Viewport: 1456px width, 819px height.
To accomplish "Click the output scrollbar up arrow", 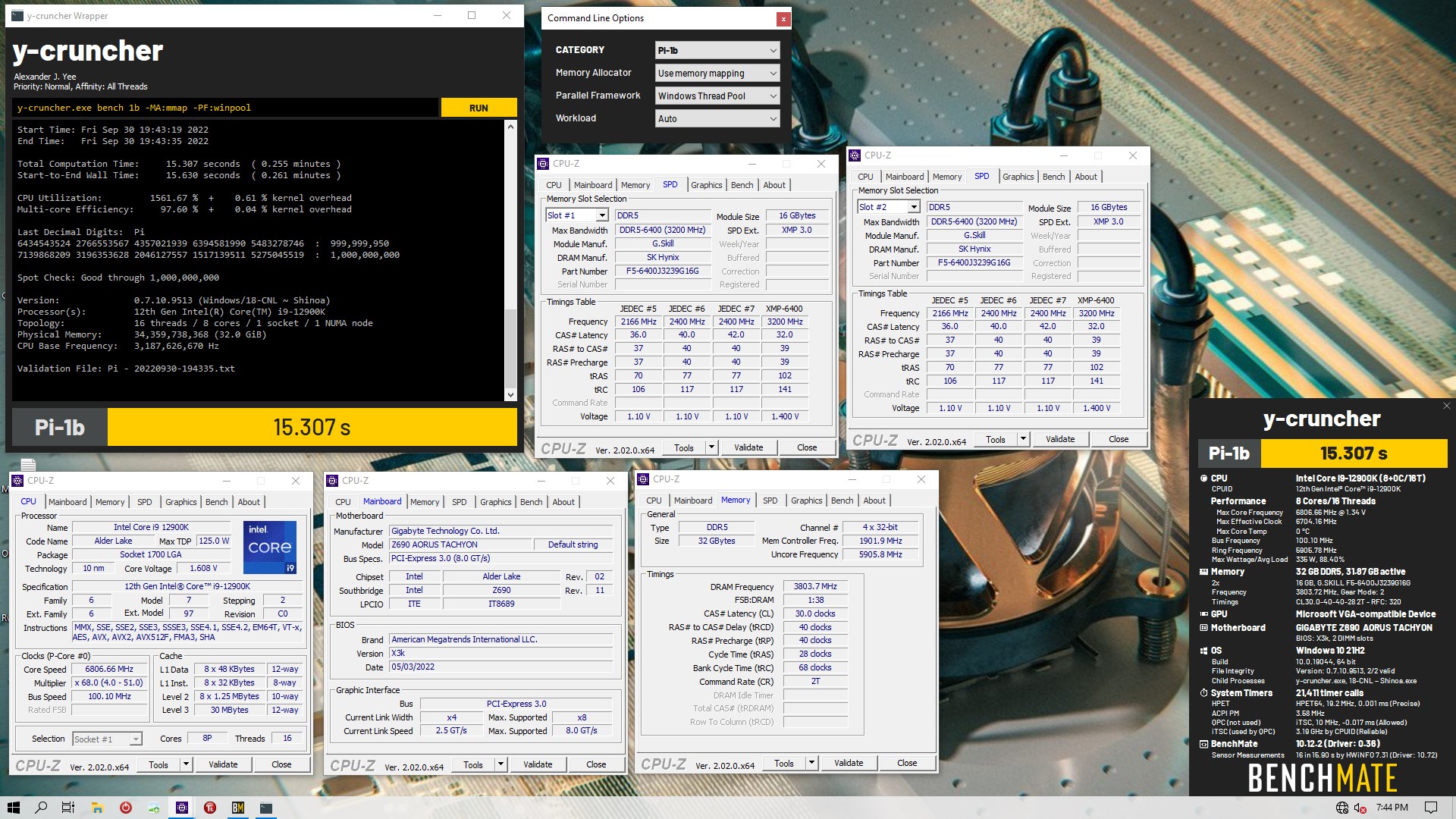I will coord(510,127).
